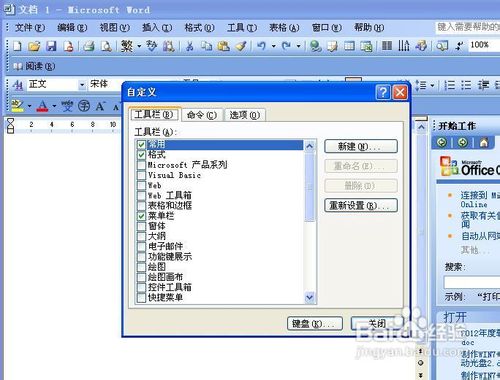Check the Microsoft 产品系列 checkbox
This screenshot has height=380, width=500.
pos(141,165)
